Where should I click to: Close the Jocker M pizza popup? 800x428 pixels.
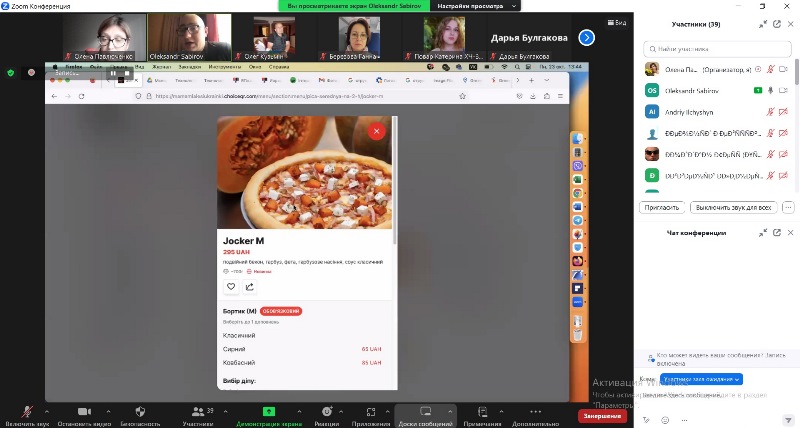[377, 131]
